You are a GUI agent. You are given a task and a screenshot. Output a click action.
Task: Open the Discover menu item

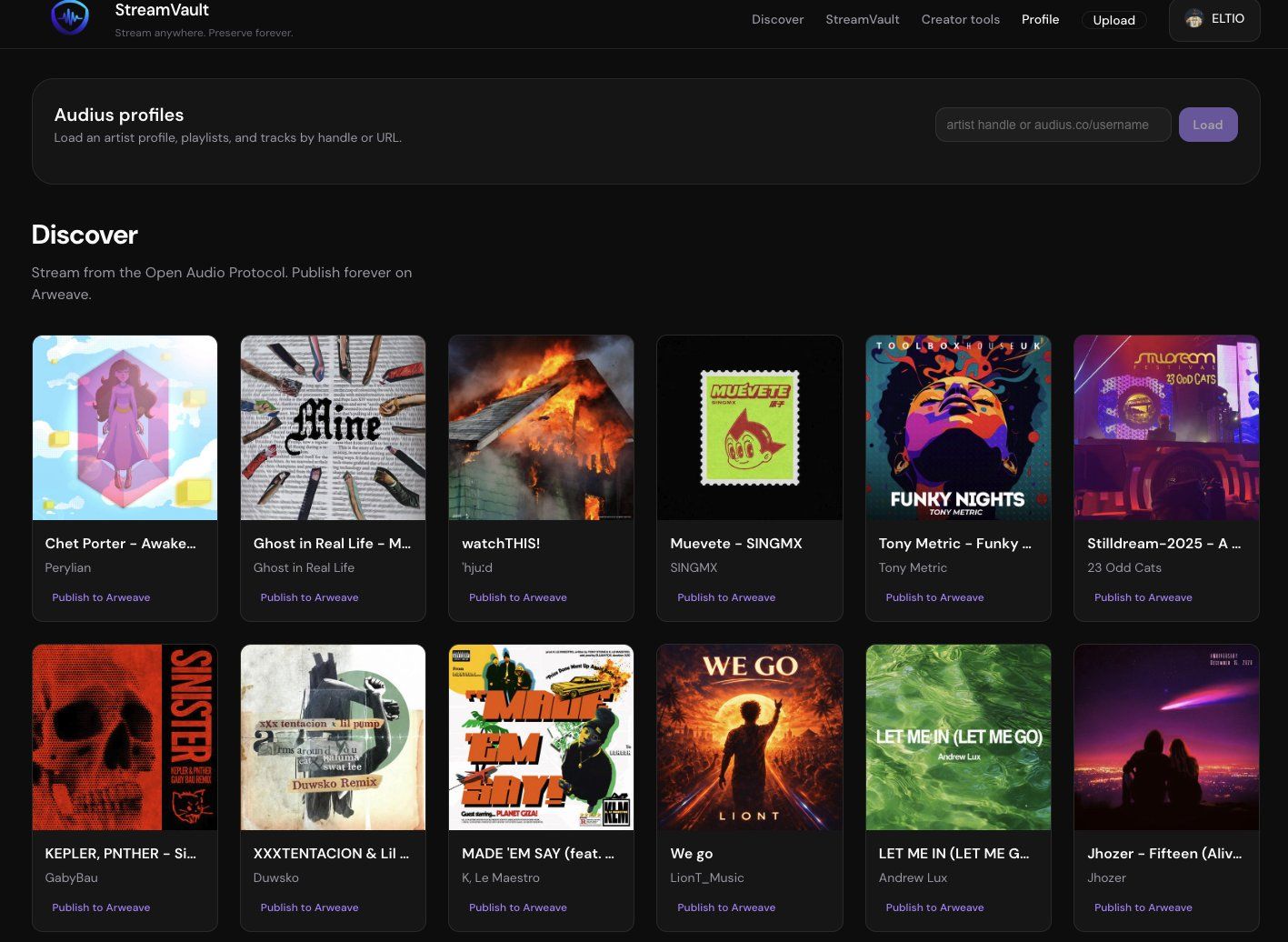(x=777, y=19)
